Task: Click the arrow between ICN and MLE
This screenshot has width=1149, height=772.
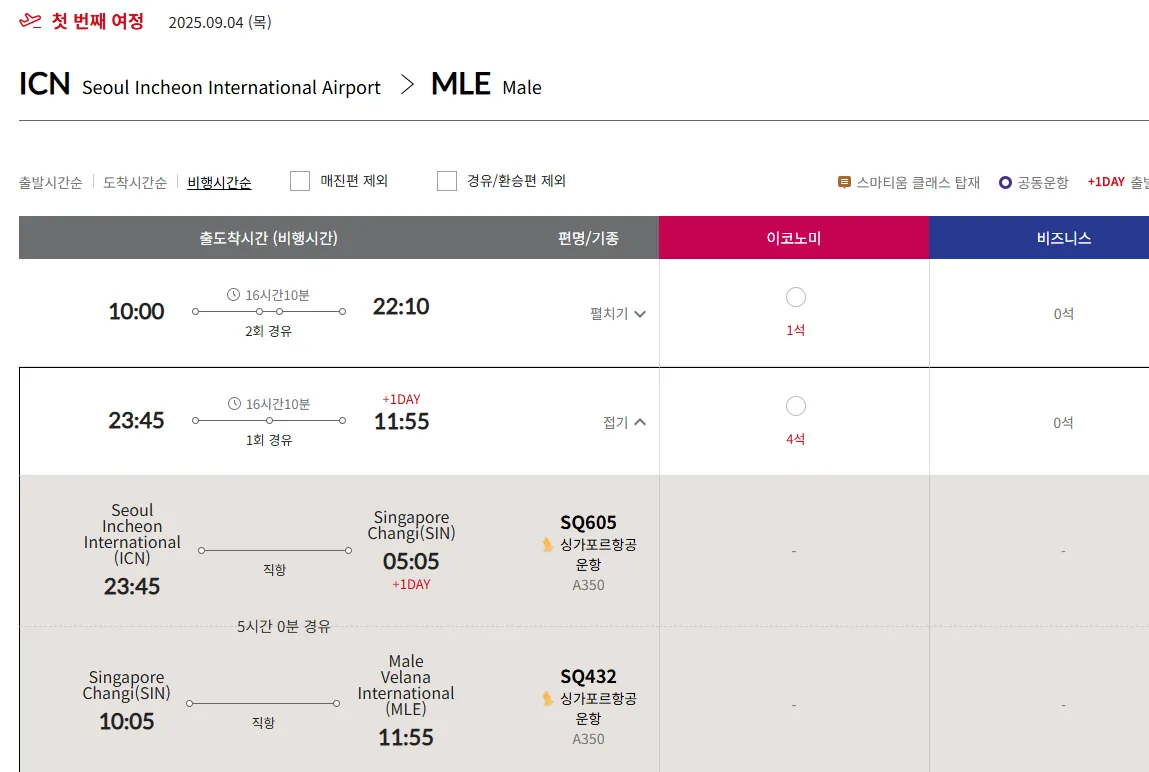Action: [x=406, y=85]
